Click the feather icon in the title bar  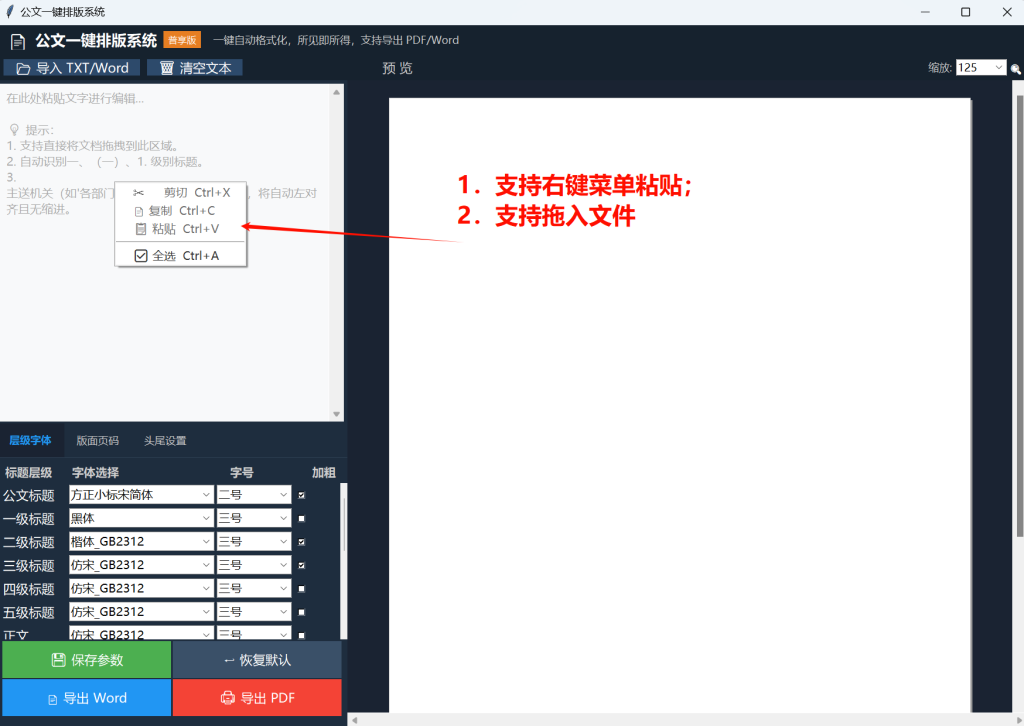pos(10,12)
